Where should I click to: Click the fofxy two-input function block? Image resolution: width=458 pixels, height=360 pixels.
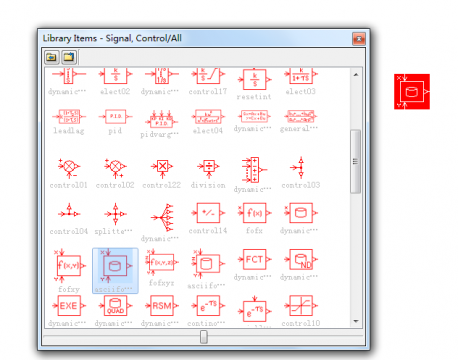pyautogui.click(x=69, y=265)
